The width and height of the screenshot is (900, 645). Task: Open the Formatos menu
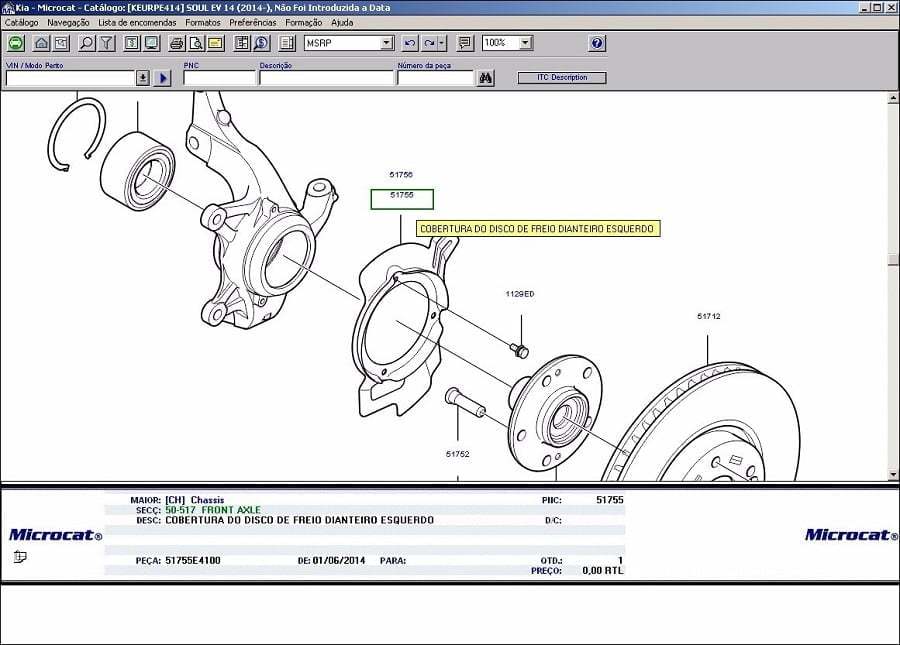click(203, 22)
